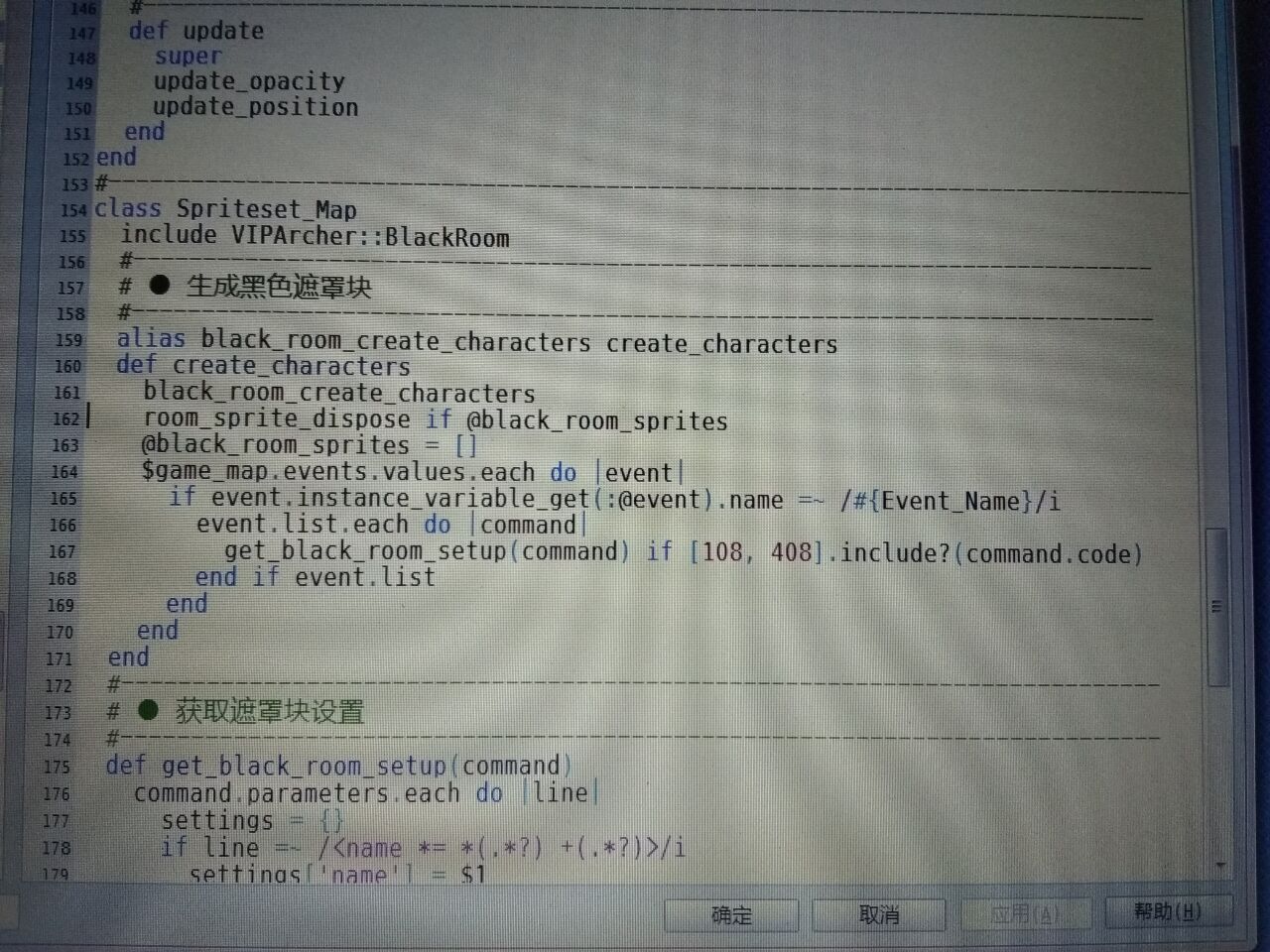Screen dimensions: 1270x952
Task: Click the 'room_sprite_dispose' statement
Action: coord(436,419)
